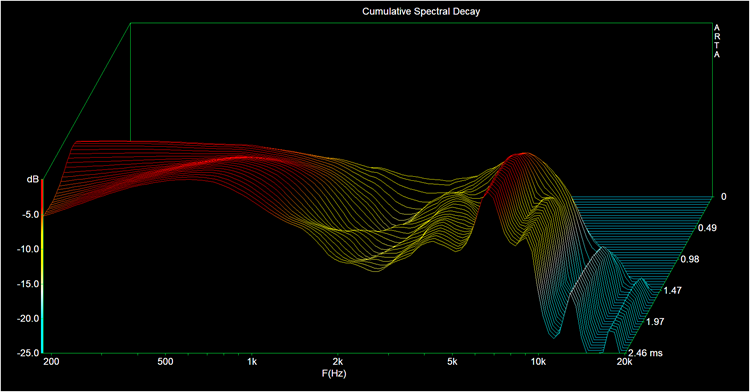Image resolution: width=750 pixels, height=392 pixels.
Task: Click the '2k' frequency axis label
Action: tap(338, 362)
